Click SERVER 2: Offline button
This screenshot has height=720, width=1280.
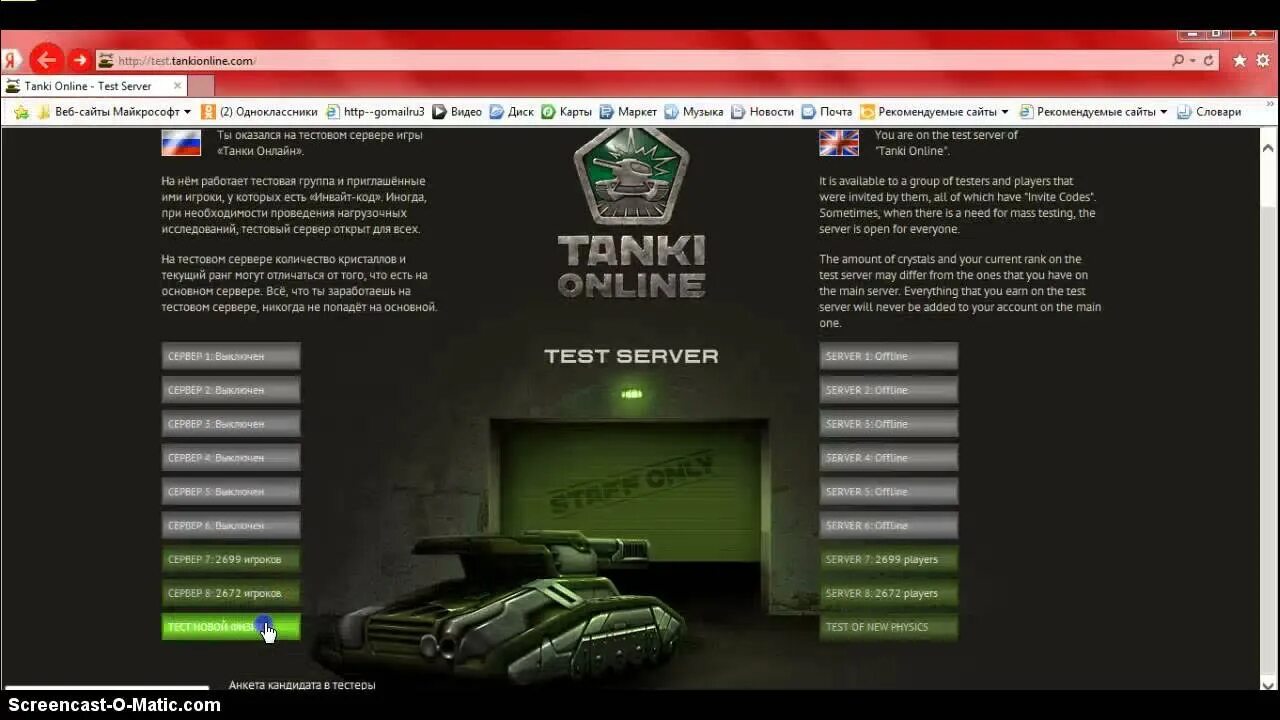[889, 390]
